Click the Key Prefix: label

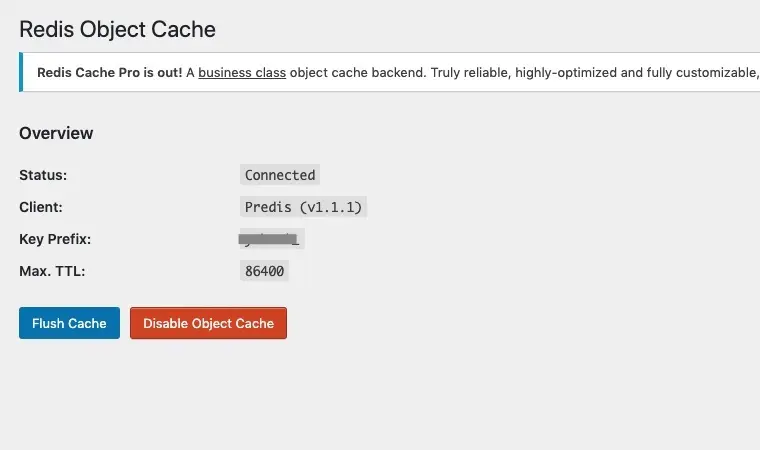[x=55, y=239]
